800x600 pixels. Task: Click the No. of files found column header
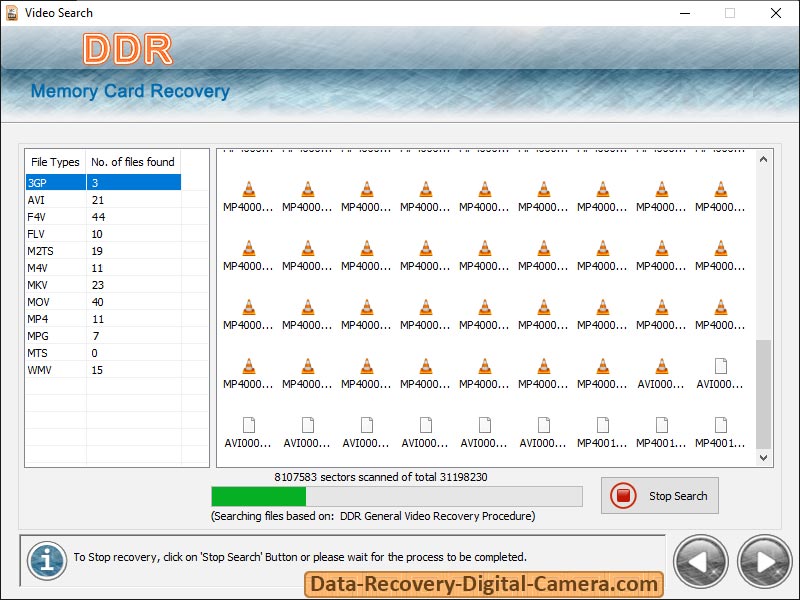point(133,162)
